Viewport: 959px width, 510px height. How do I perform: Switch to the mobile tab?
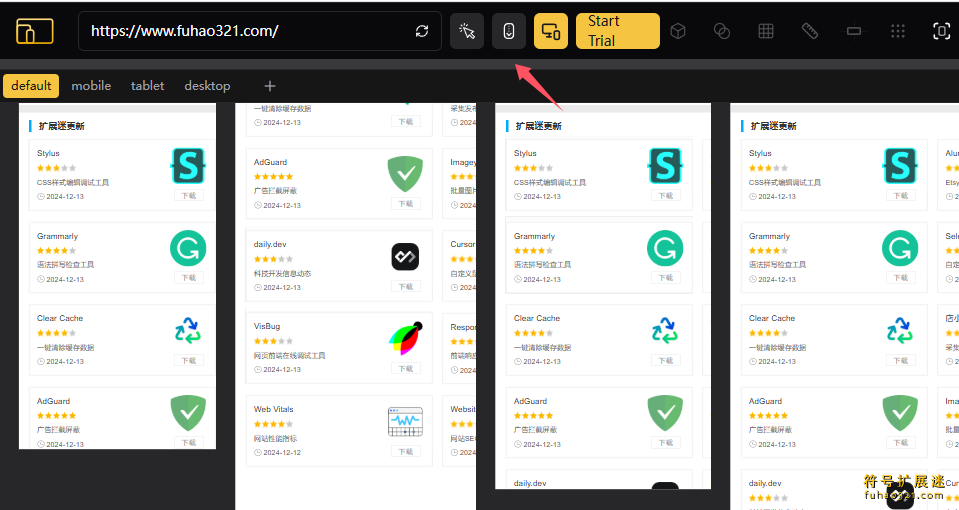click(91, 86)
